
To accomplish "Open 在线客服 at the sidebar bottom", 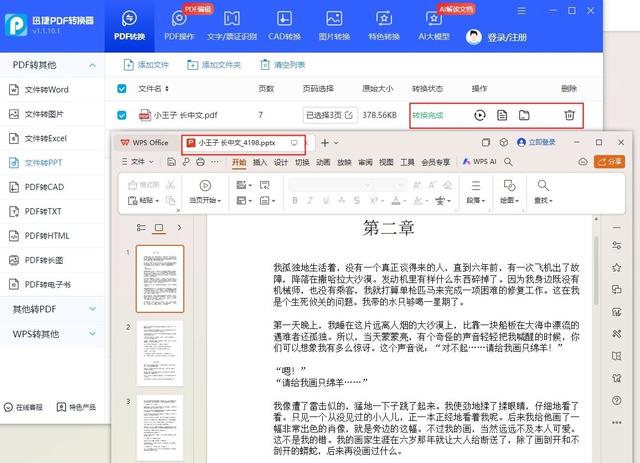I will (24, 407).
